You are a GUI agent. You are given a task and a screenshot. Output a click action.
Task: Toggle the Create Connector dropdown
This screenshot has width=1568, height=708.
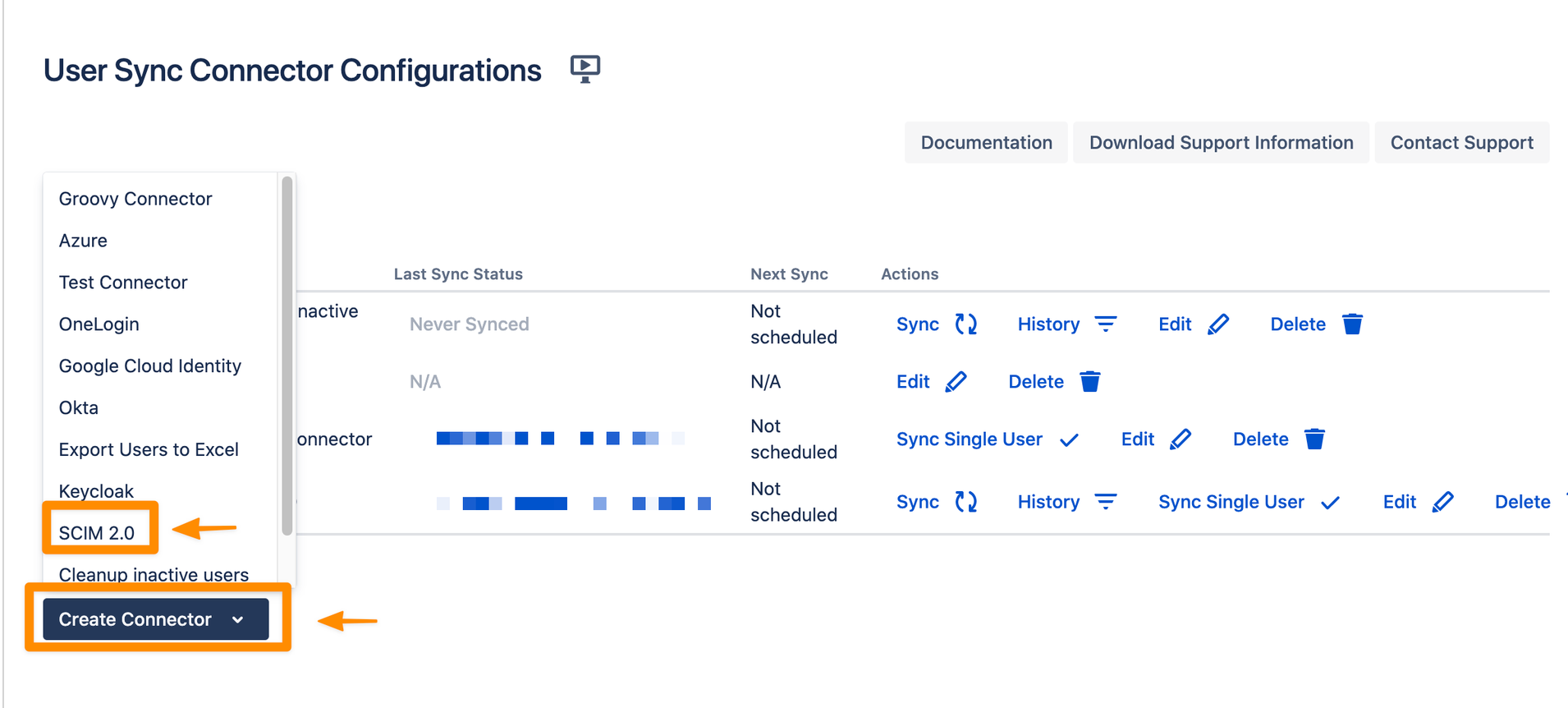pos(156,619)
